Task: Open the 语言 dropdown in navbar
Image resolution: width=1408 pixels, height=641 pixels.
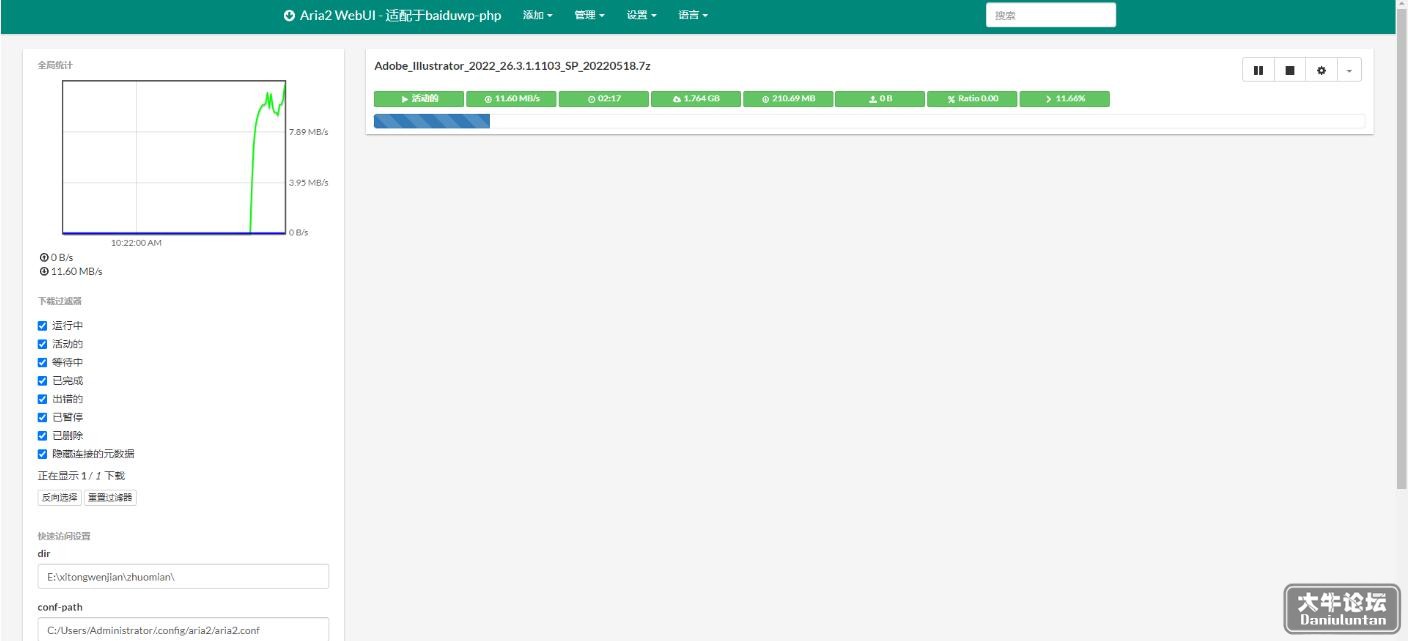Action: coord(693,15)
